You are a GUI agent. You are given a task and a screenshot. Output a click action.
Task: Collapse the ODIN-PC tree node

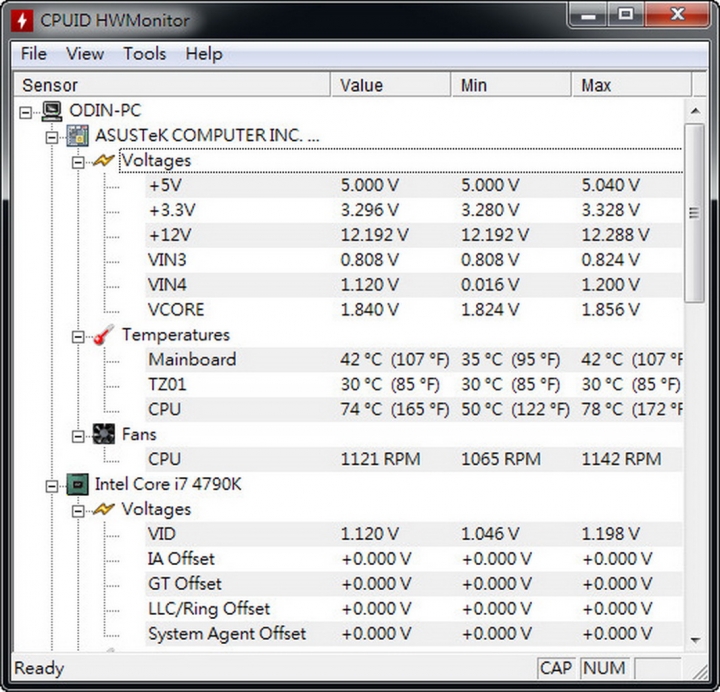26,112
